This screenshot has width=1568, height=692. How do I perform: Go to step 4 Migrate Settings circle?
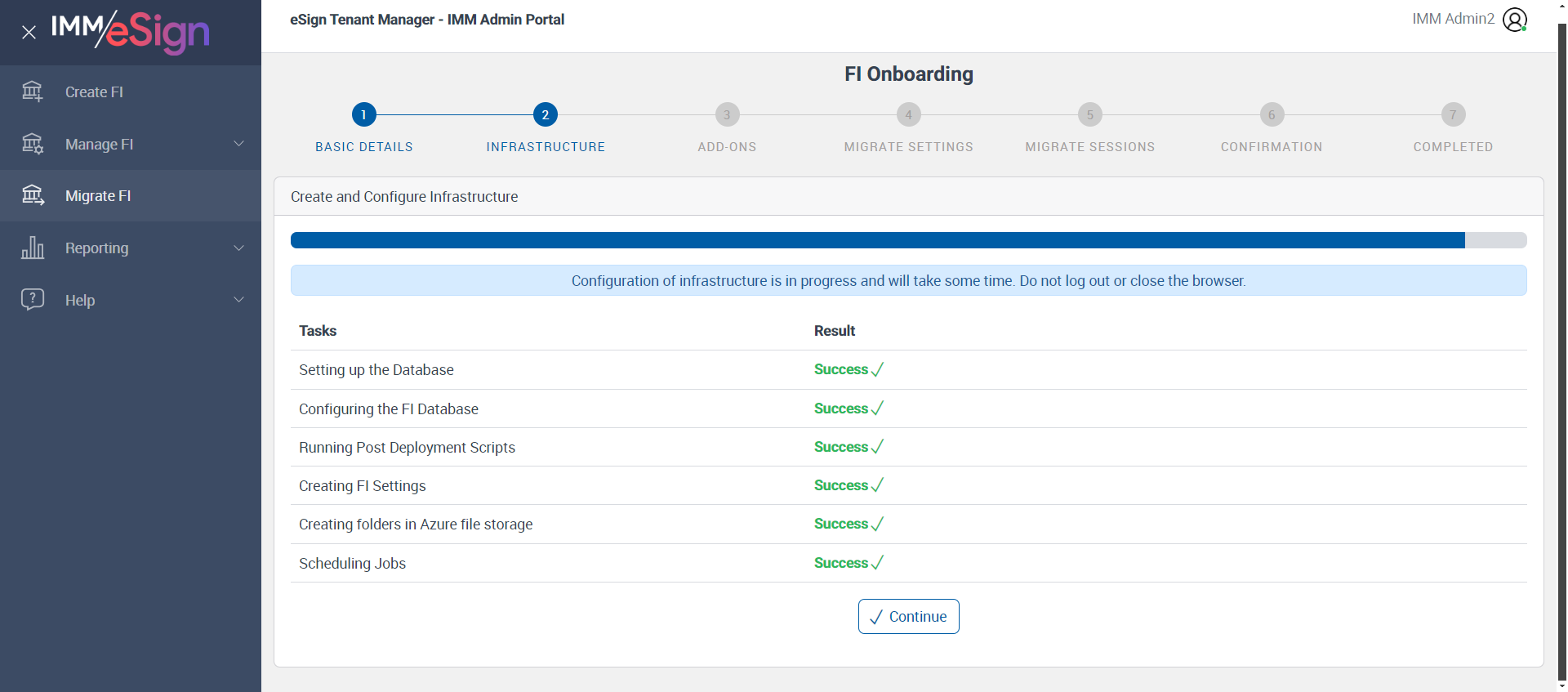[909, 114]
